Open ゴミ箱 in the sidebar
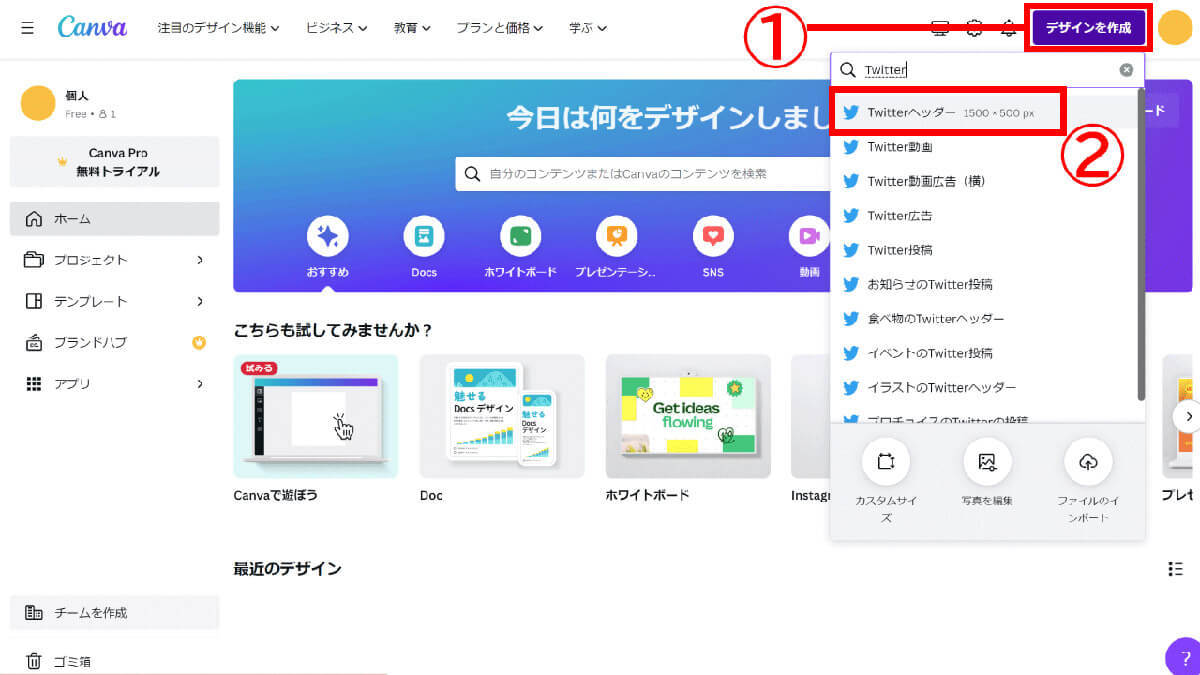The width and height of the screenshot is (1200, 675). click(114, 661)
